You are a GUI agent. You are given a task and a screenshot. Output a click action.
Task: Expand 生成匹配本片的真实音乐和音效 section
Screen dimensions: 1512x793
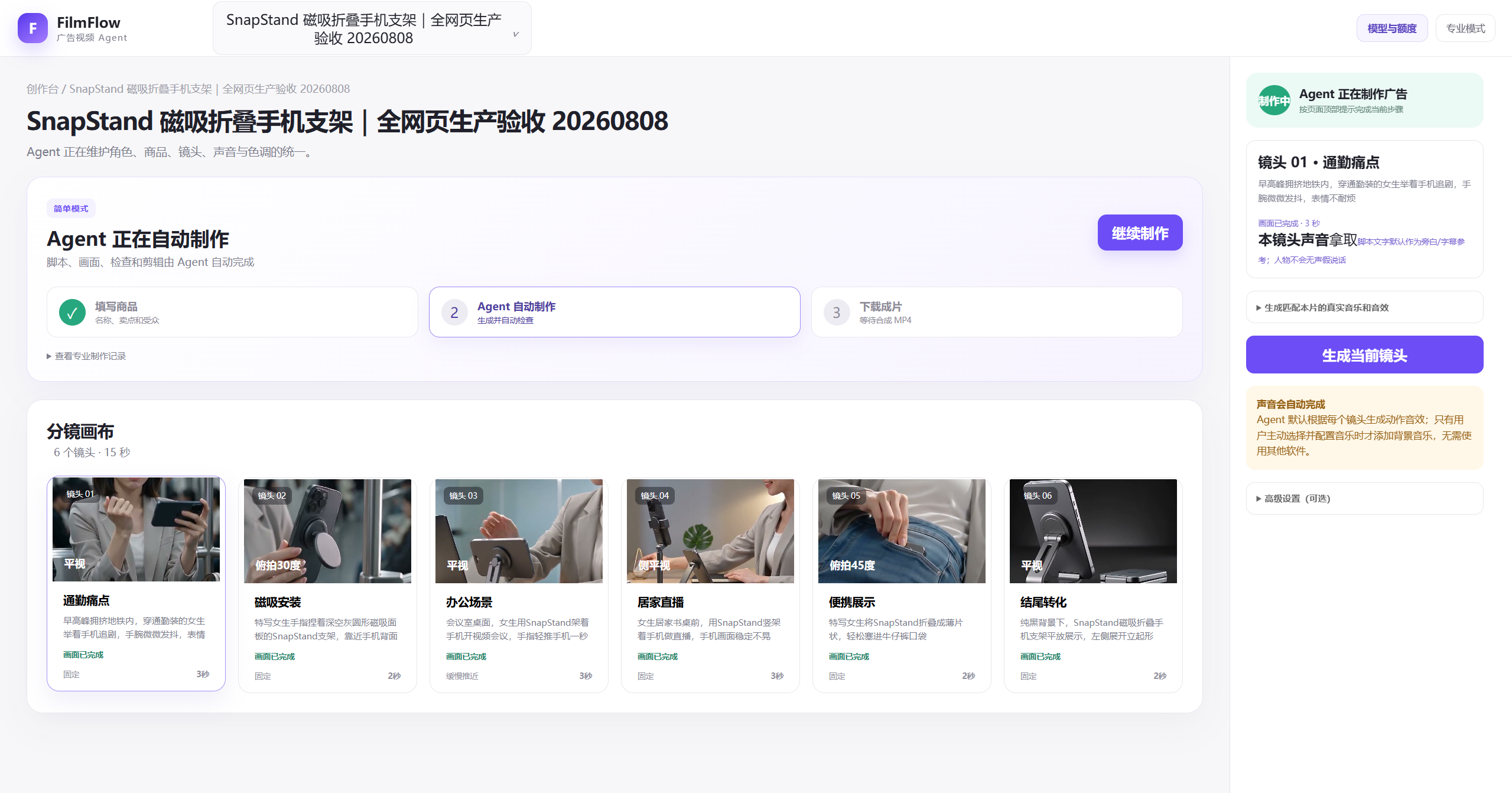click(x=1364, y=307)
